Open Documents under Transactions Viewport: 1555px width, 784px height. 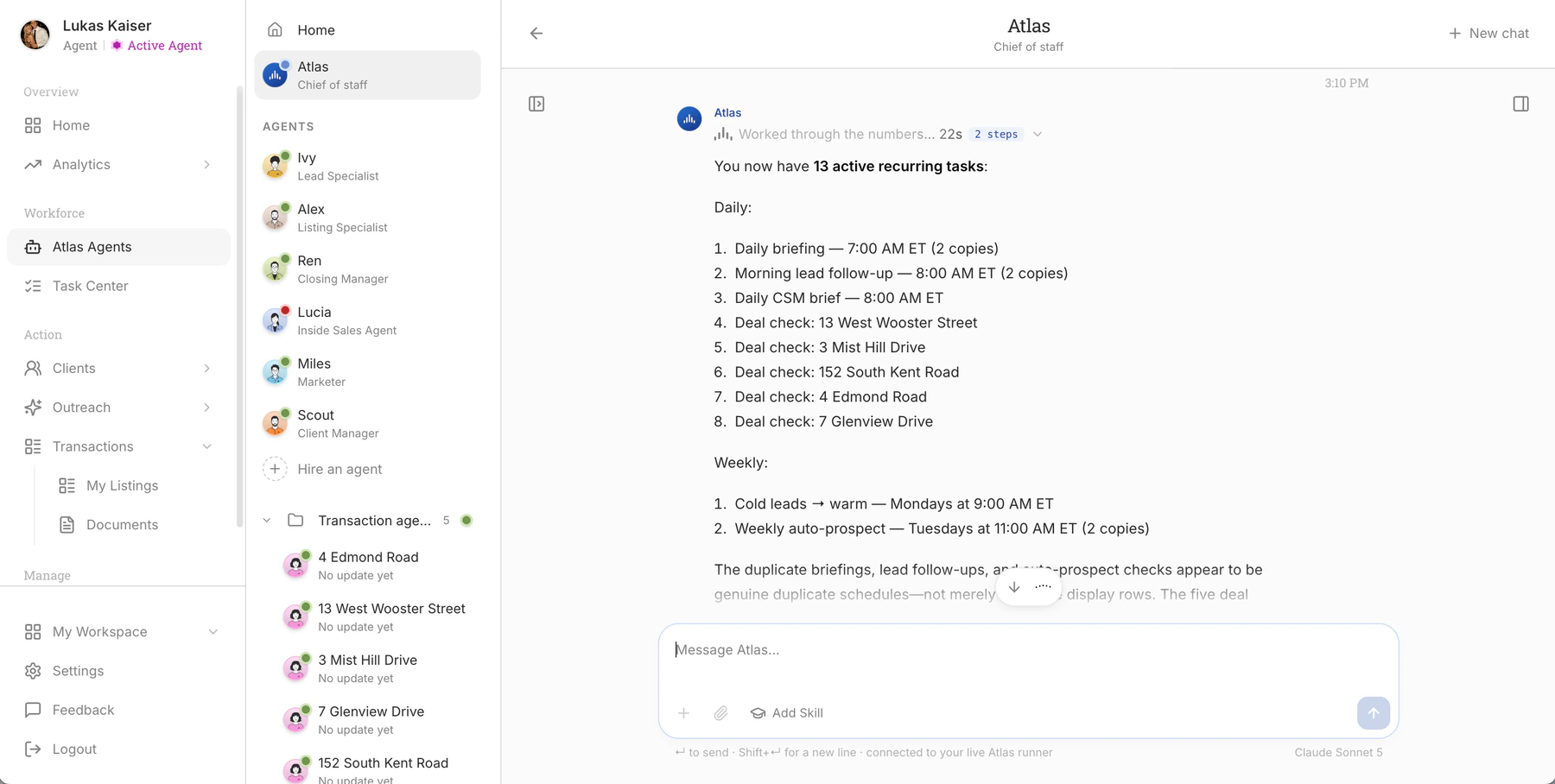pyautogui.click(x=123, y=525)
